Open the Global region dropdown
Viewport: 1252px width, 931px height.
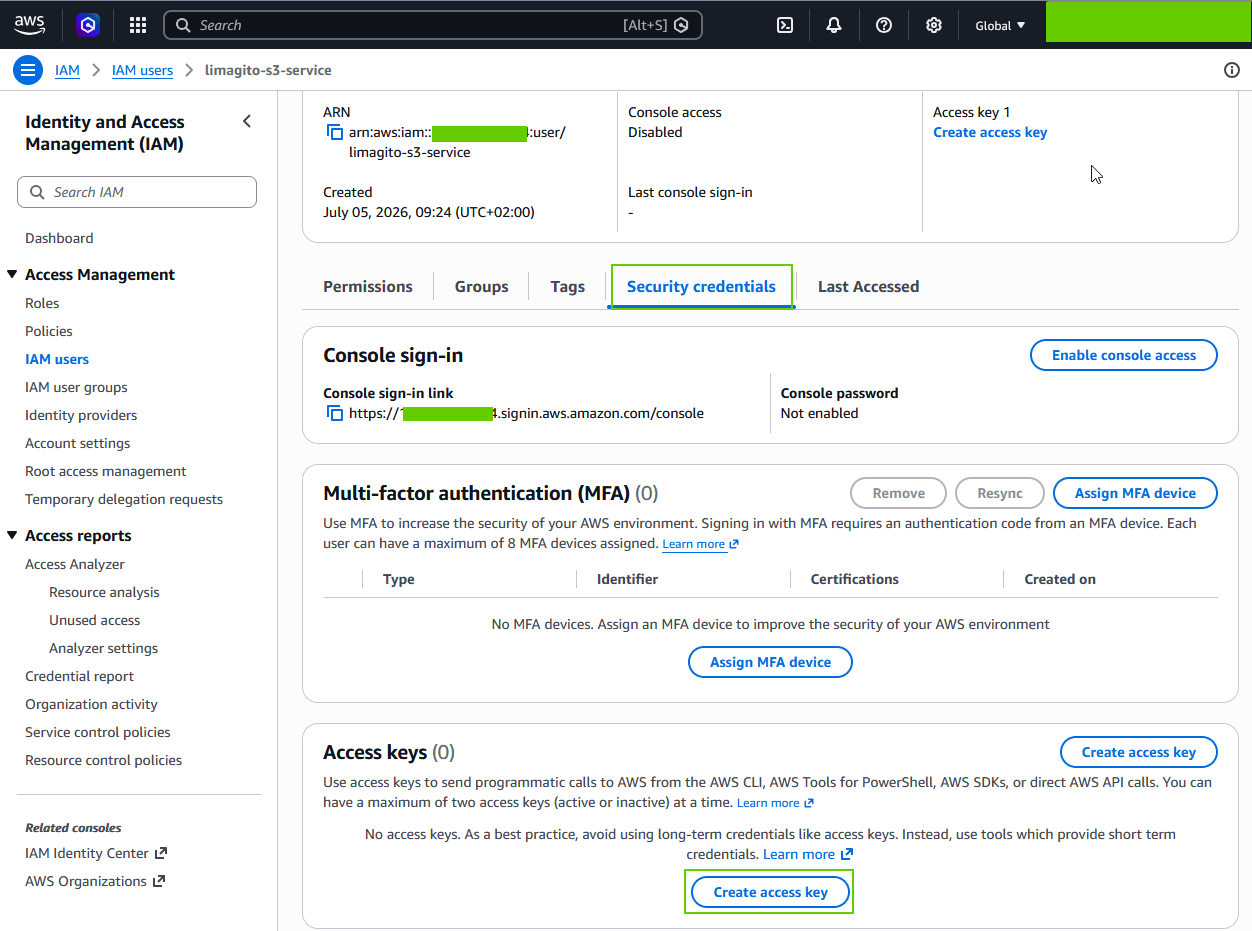pos(1000,25)
